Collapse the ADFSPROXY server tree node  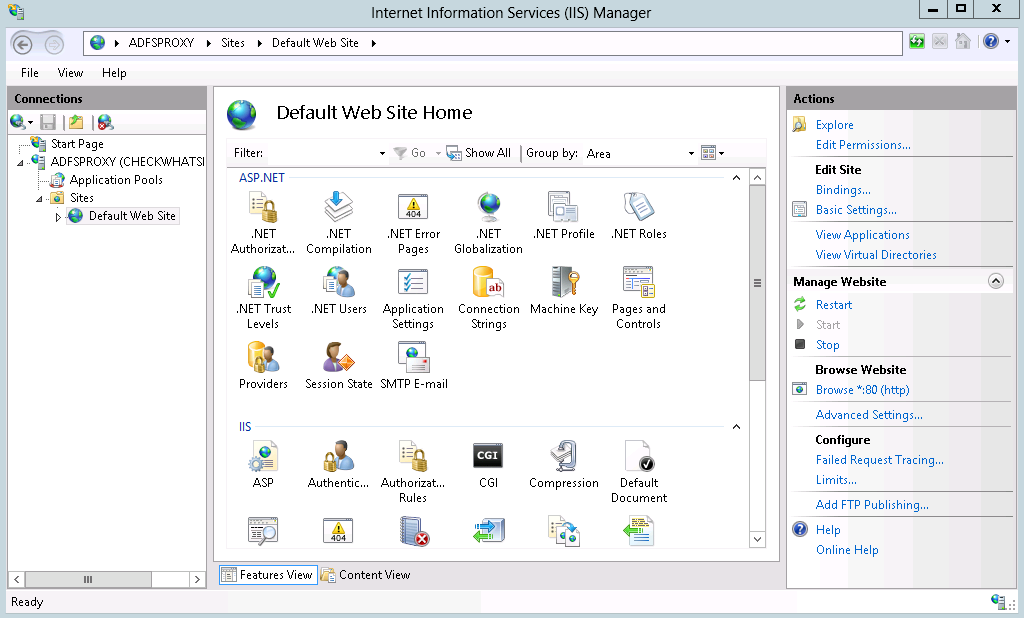(x=20, y=163)
